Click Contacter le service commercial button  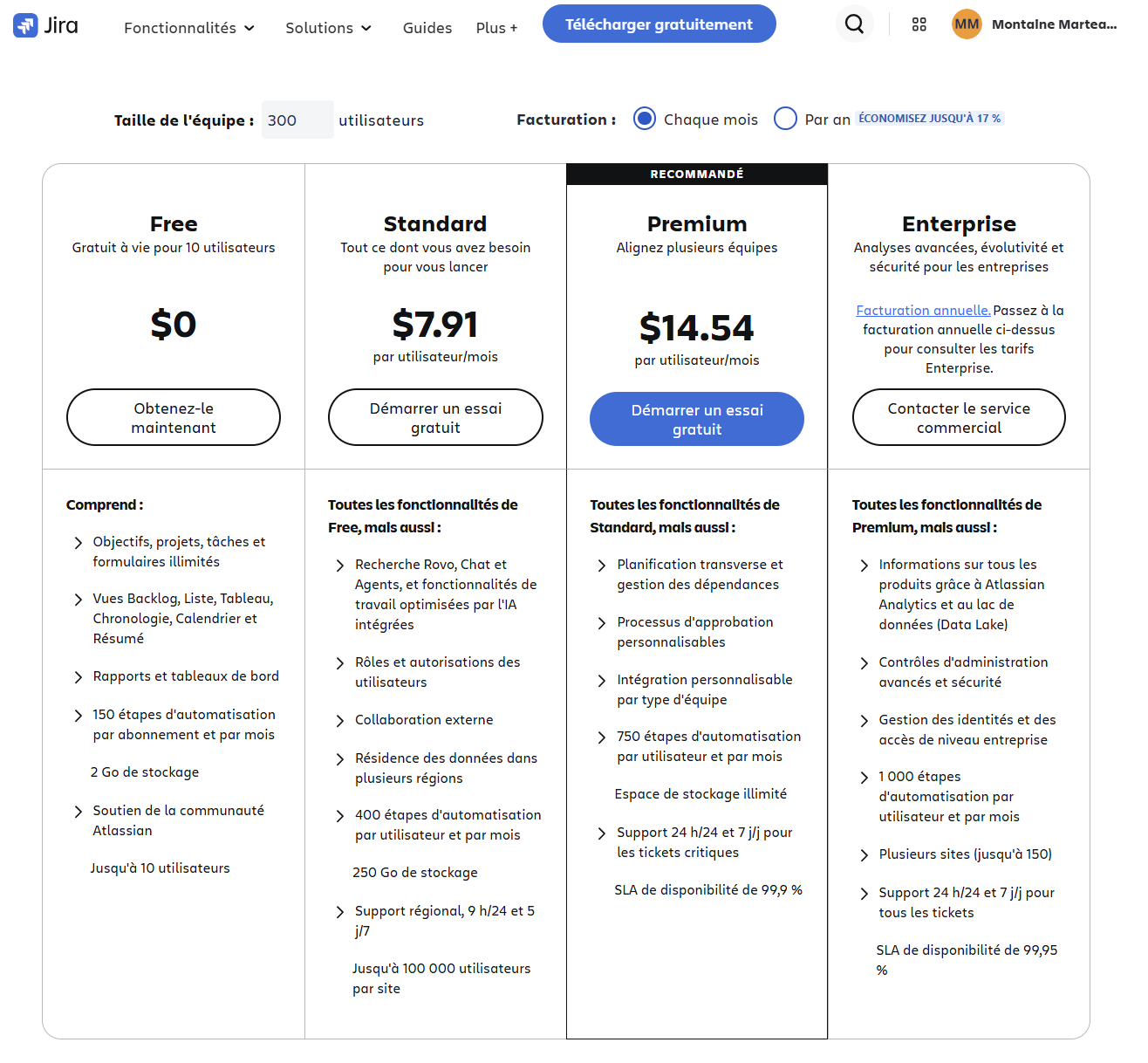pos(959,417)
